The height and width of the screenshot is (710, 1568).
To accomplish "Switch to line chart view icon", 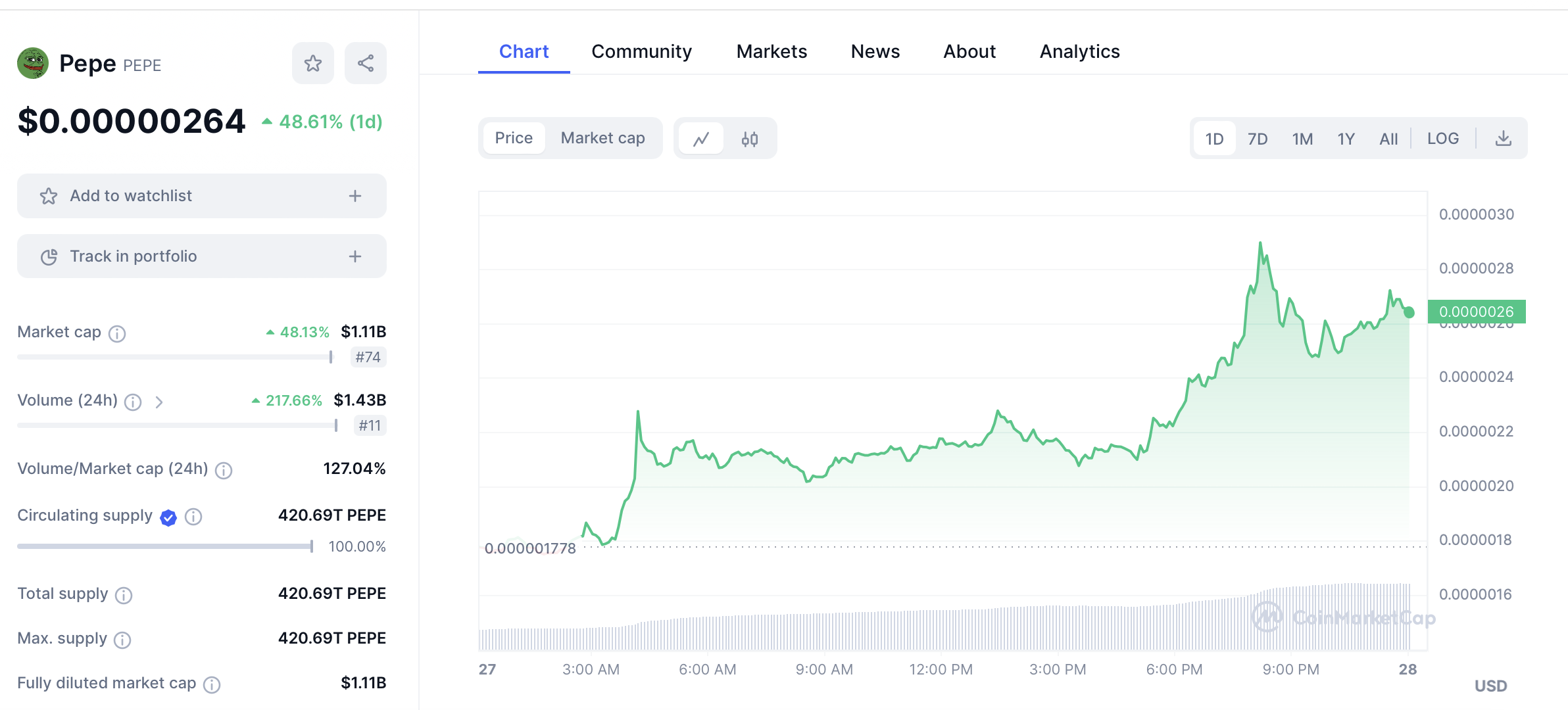I will point(701,139).
